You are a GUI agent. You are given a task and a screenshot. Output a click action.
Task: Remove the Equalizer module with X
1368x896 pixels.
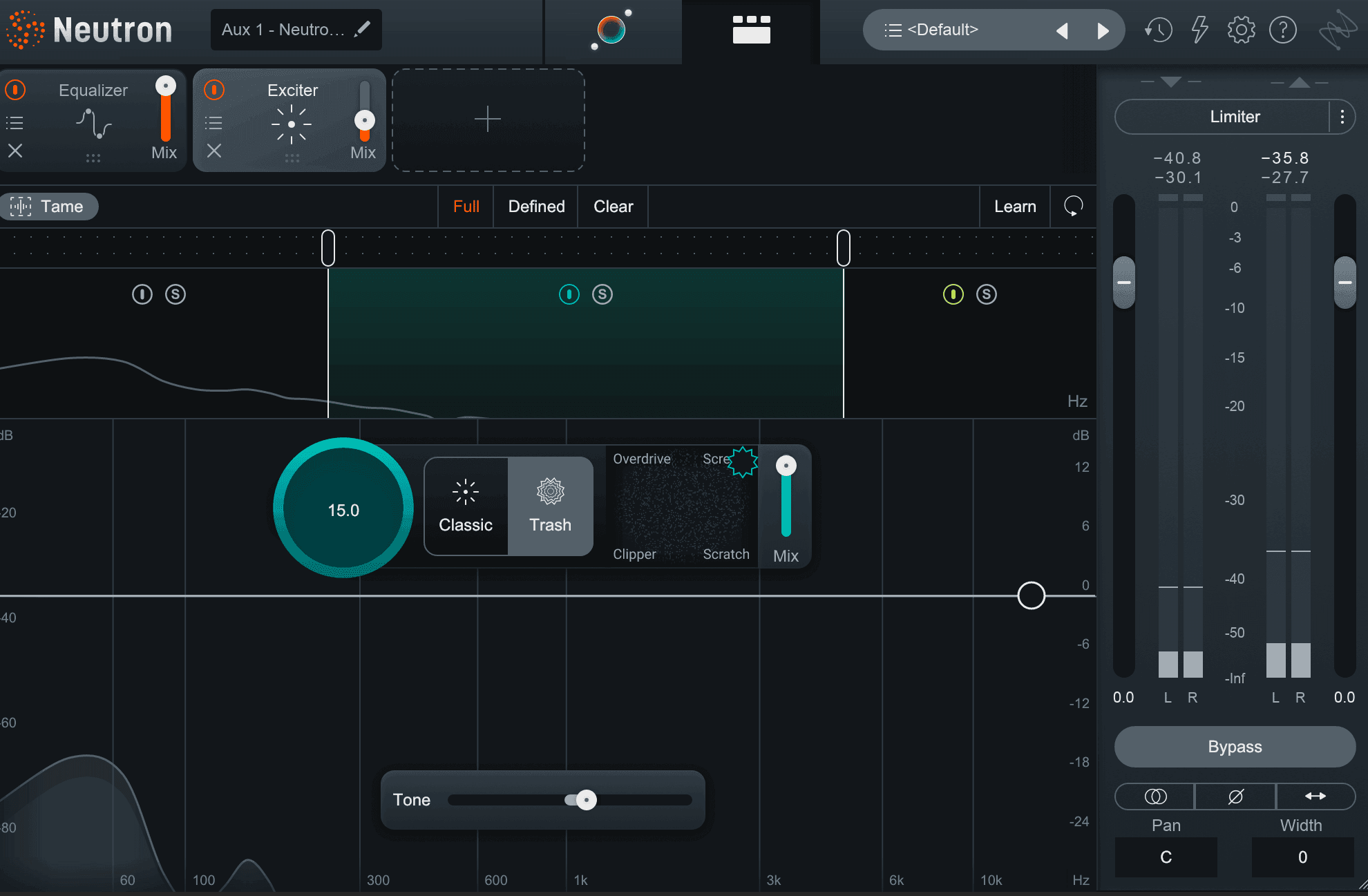tap(15, 151)
